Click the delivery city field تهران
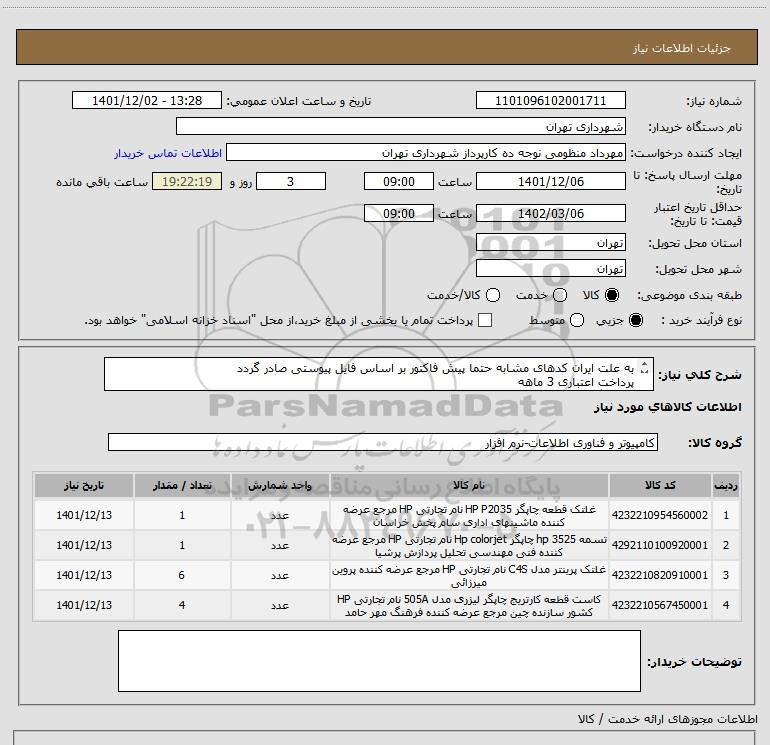 click(x=550, y=269)
